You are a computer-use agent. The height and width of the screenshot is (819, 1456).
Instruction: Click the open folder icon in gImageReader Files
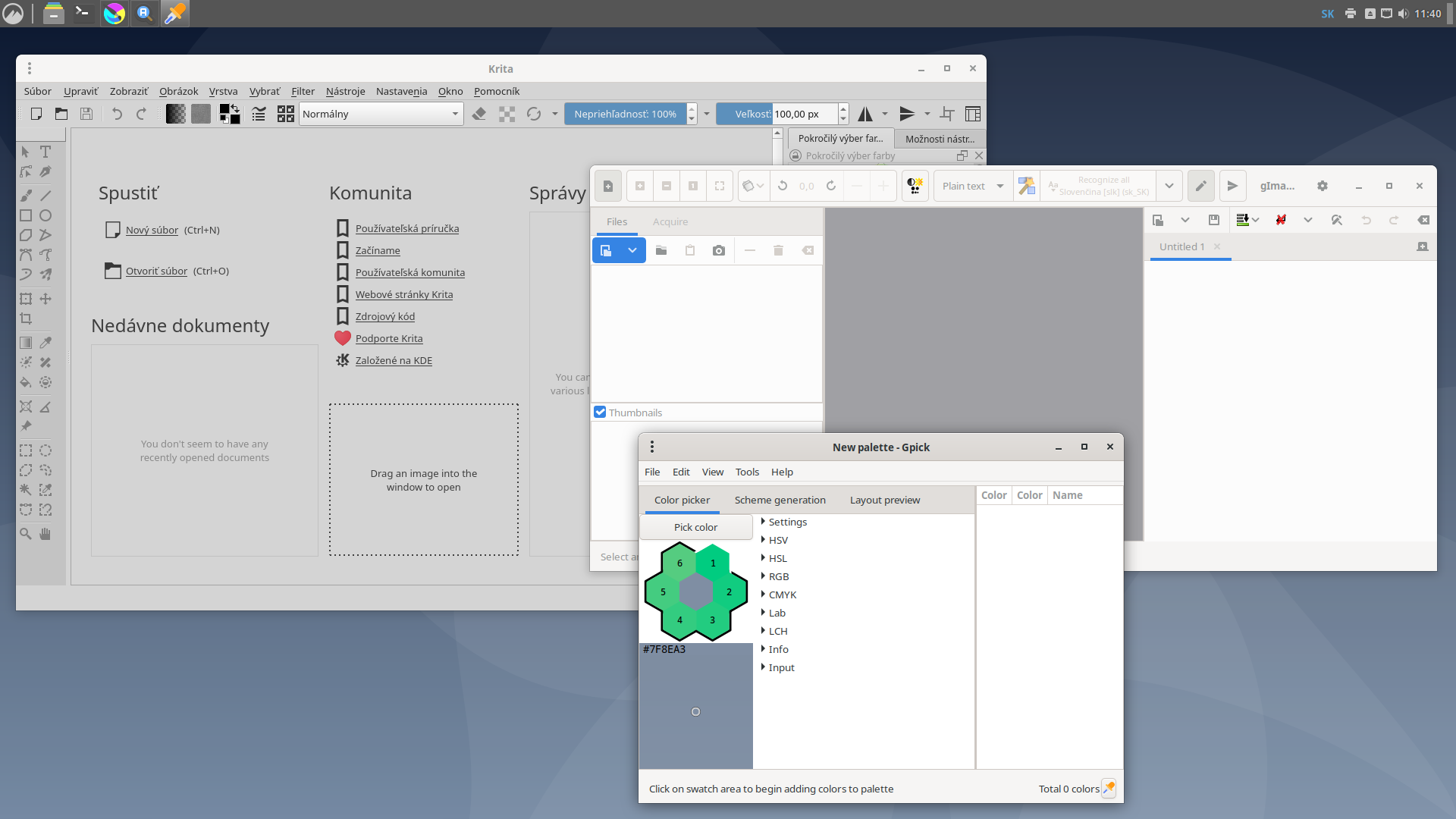661,250
